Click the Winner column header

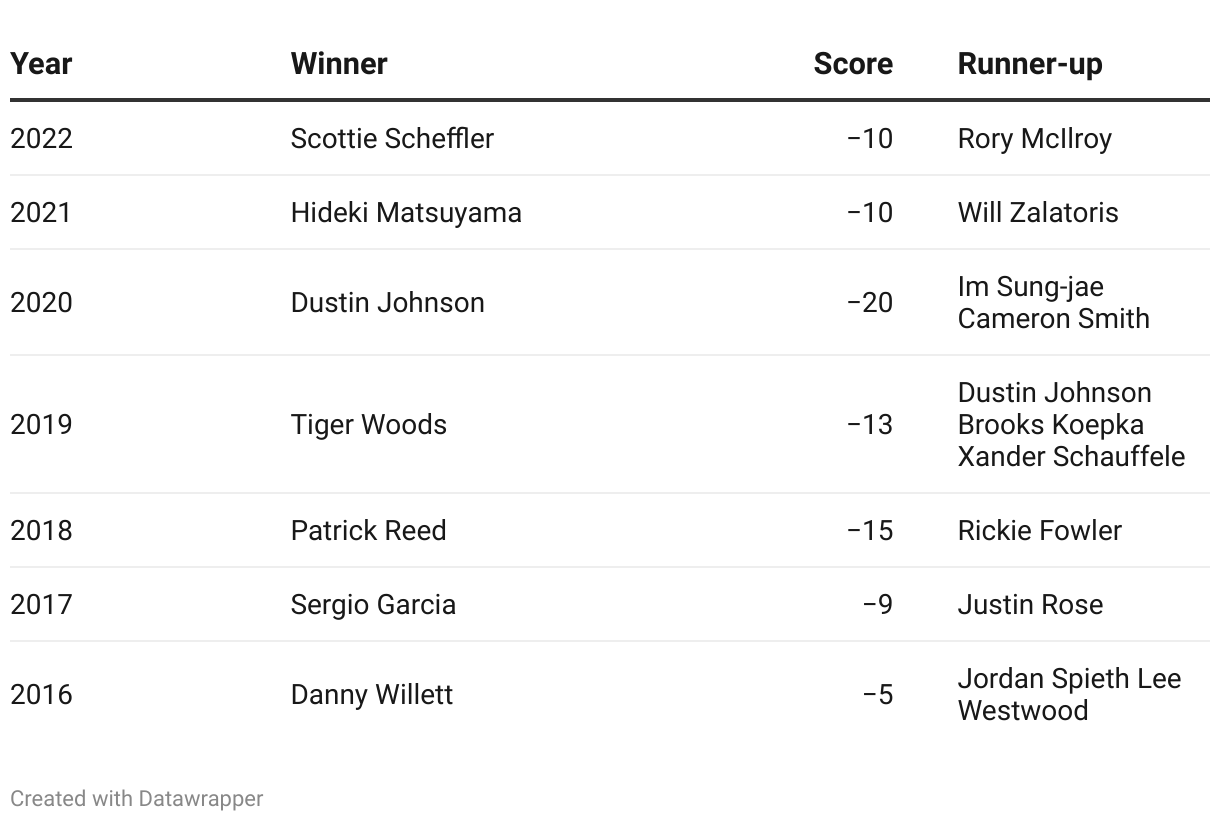click(x=339, y=64)
